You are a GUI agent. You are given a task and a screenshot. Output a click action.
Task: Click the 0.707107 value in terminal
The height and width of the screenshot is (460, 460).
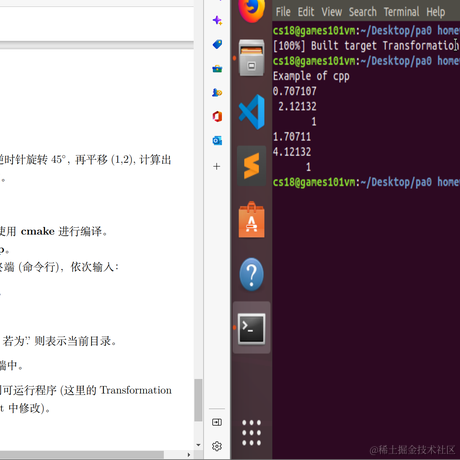tap(294, 91)
